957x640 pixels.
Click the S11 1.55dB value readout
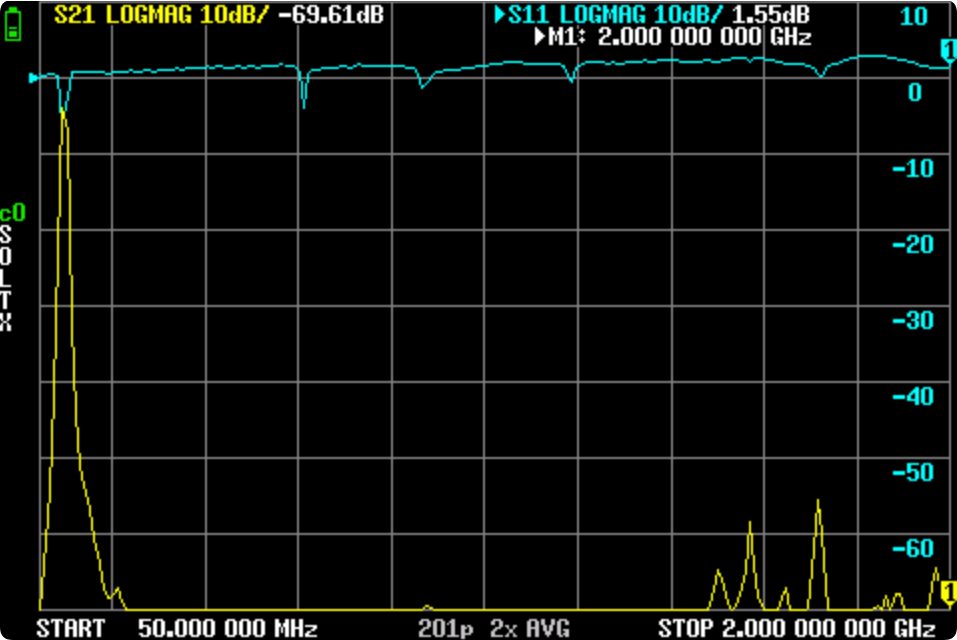click(770, 16)
